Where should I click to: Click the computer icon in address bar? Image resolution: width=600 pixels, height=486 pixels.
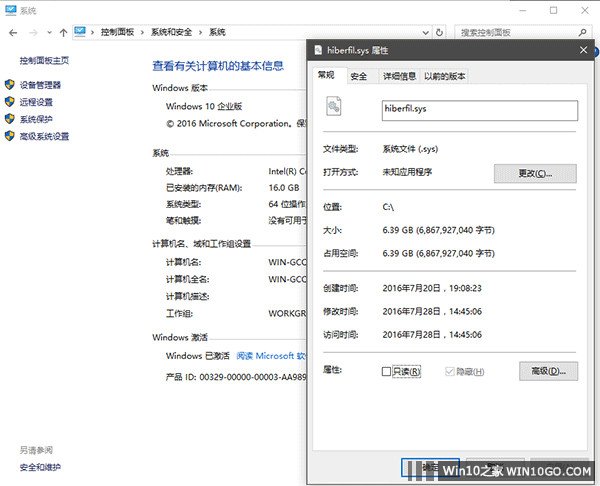[80, 32]
